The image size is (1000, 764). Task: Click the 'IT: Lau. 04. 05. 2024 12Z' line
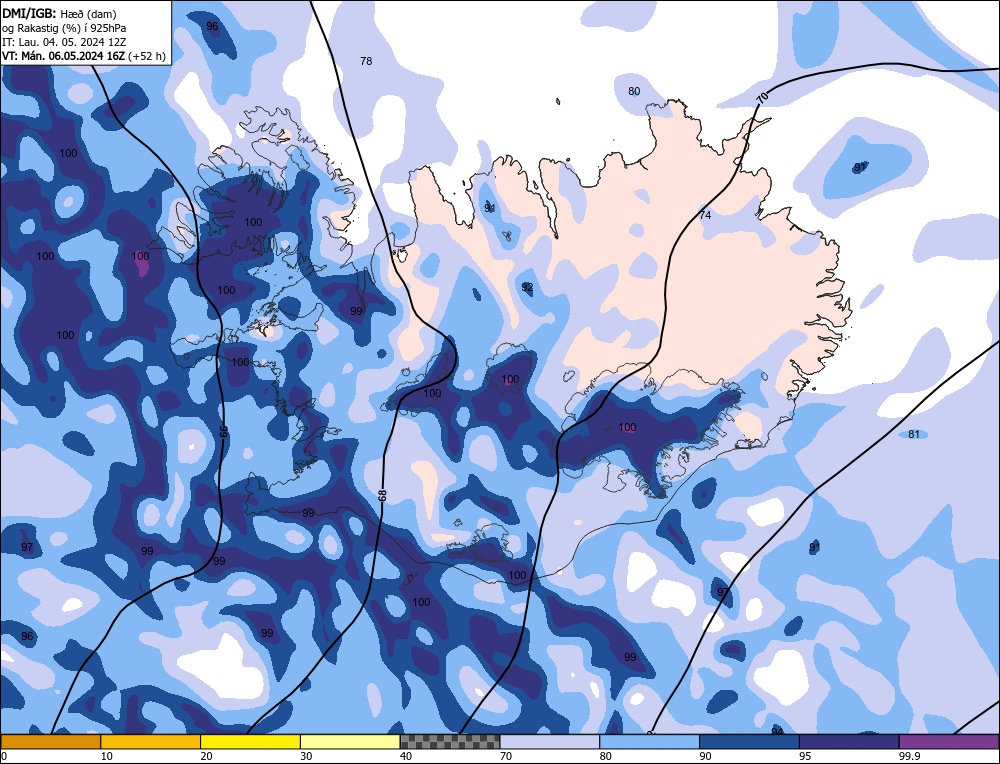(64, 42)
